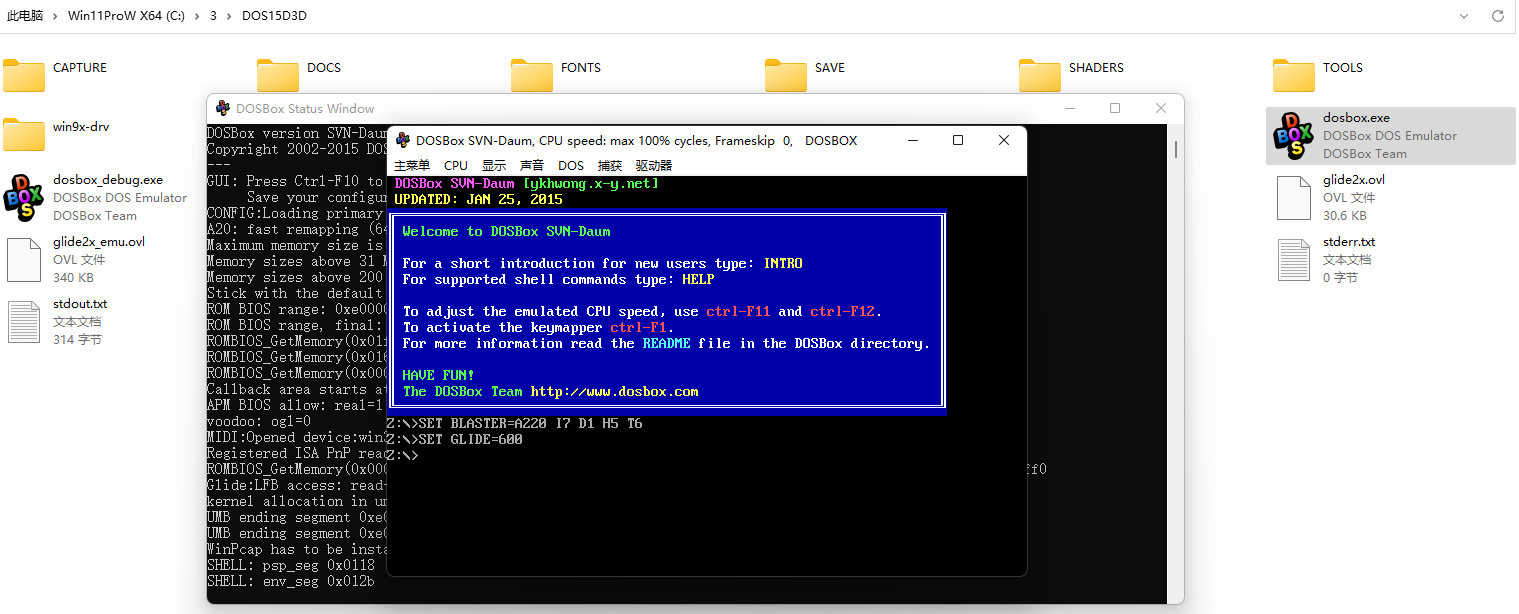The image size is (1519, 614).
Task: Click the SHADERS folder icon
Action: tap(1039, 75)
